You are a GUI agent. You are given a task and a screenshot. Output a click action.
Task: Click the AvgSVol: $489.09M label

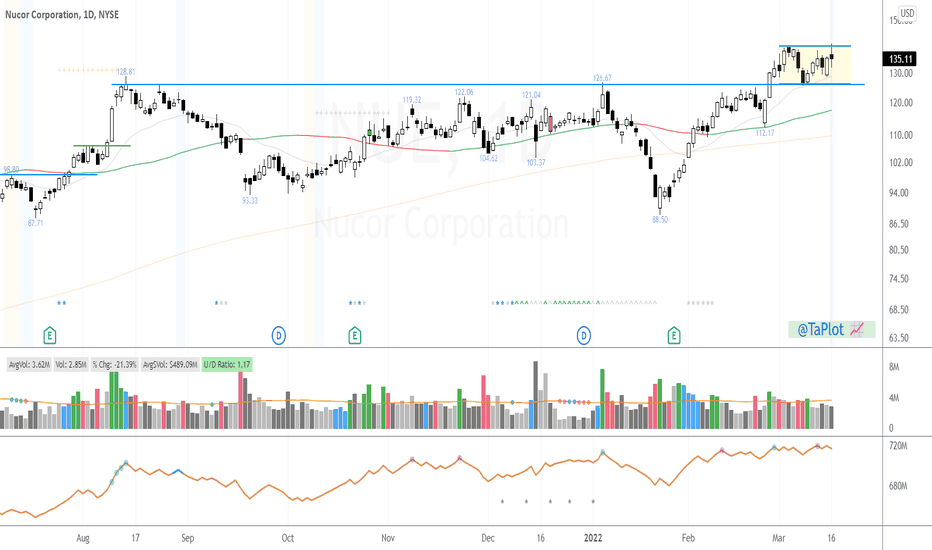point(170,364)
